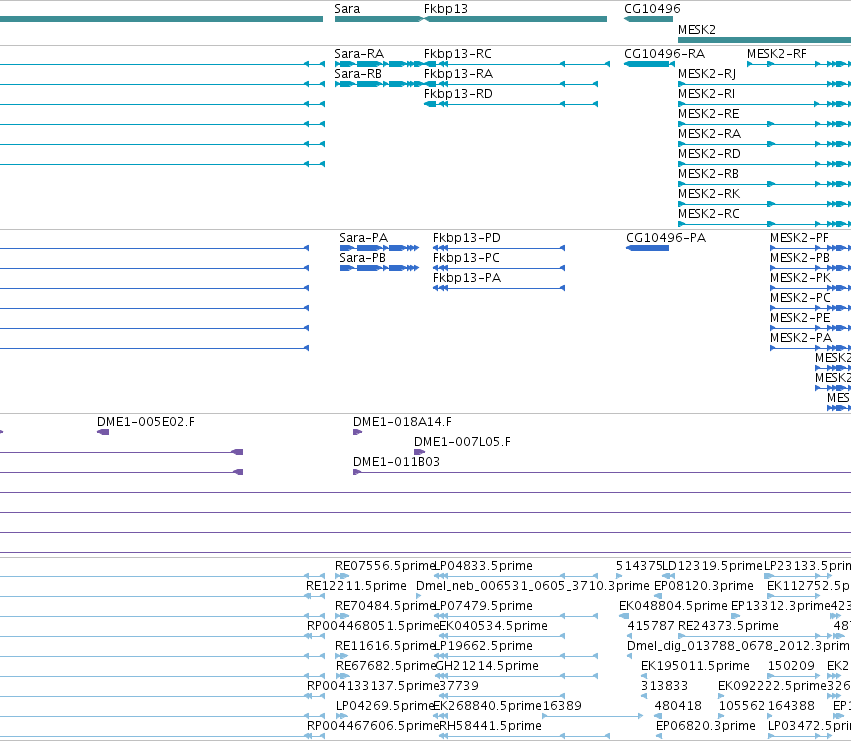Image resolution: width=851 pixels, height=741 pixels.
Task: Select EST EK048804.5prime
Action: (x=624, y=616)
